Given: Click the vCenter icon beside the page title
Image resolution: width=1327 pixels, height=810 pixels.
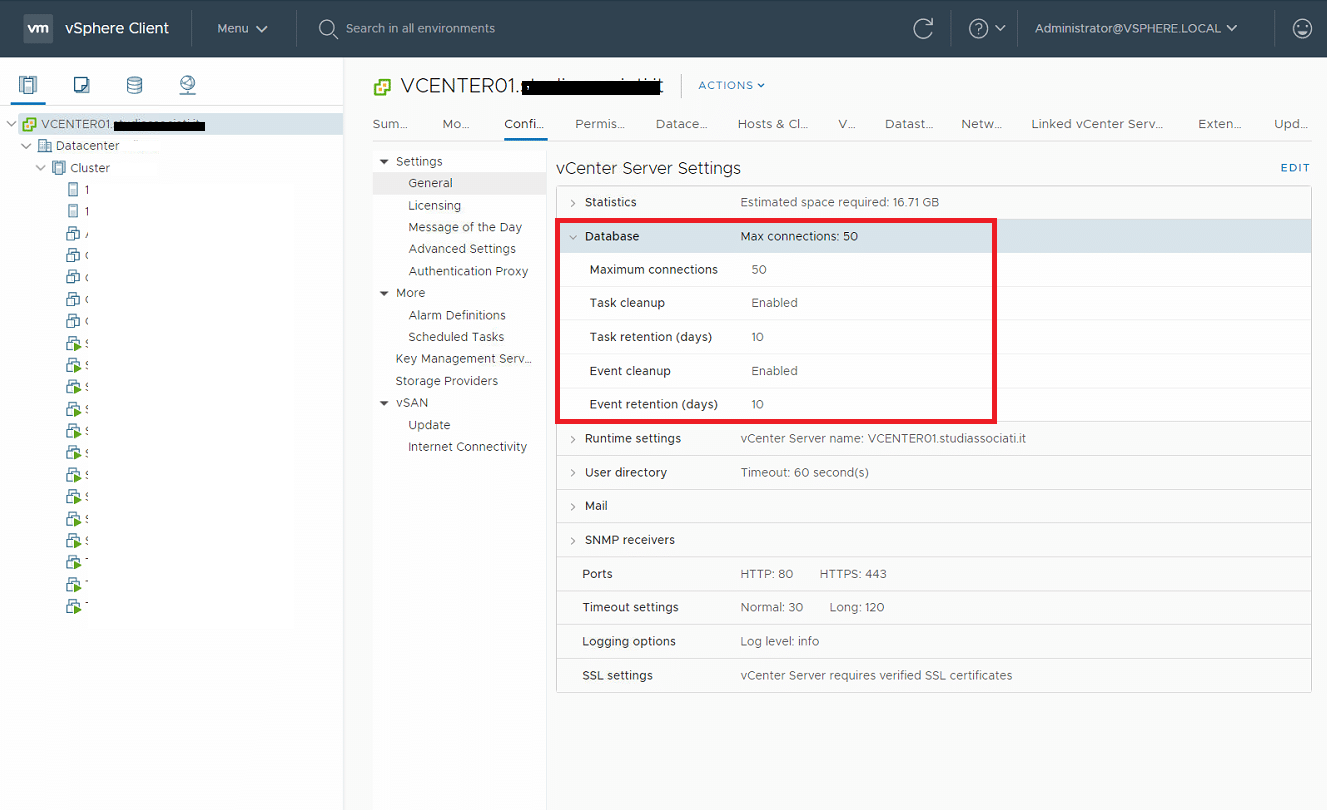Looking at the screenshot, I should click(382, 87).
